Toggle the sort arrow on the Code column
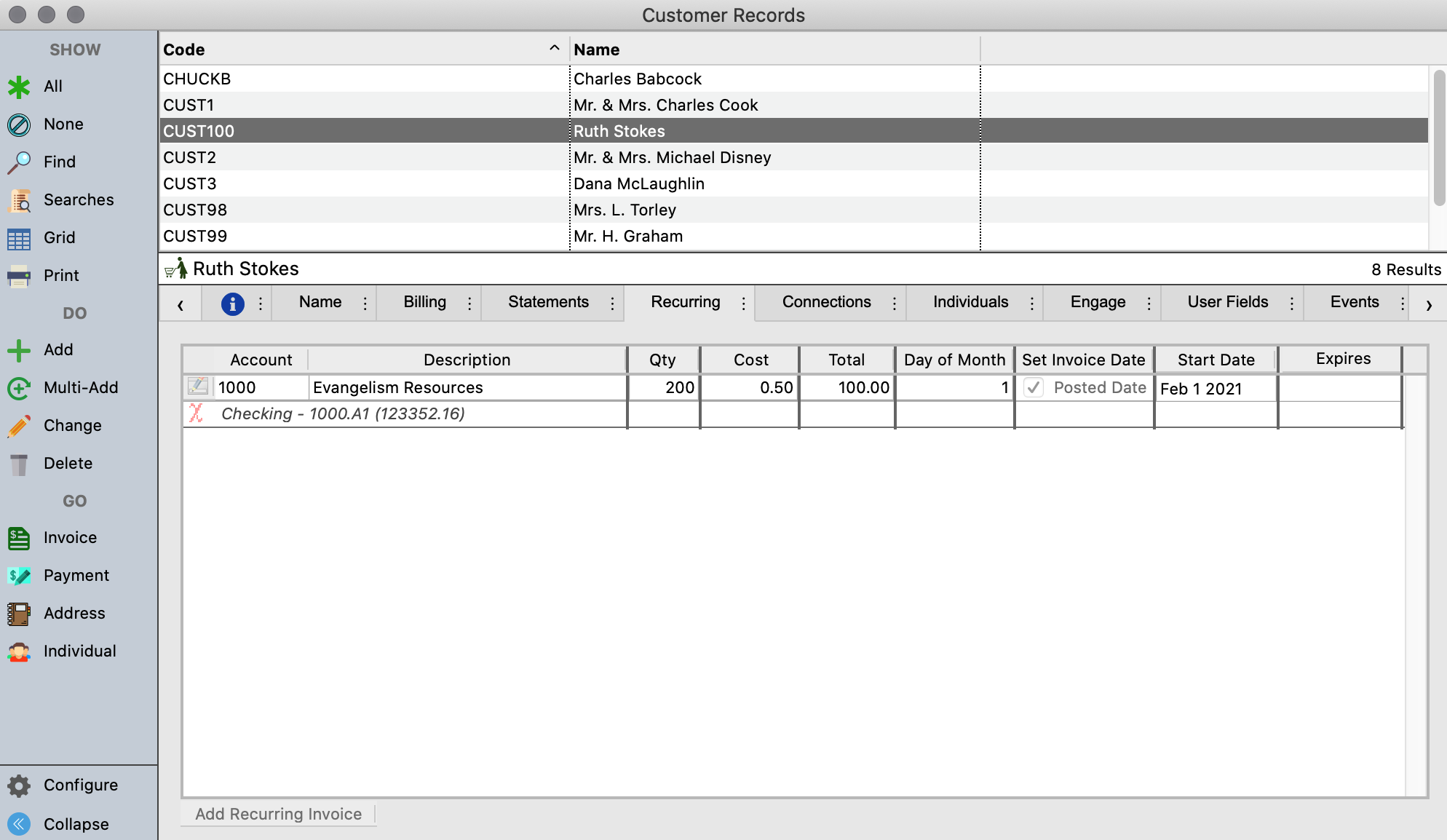 [554, 48]
